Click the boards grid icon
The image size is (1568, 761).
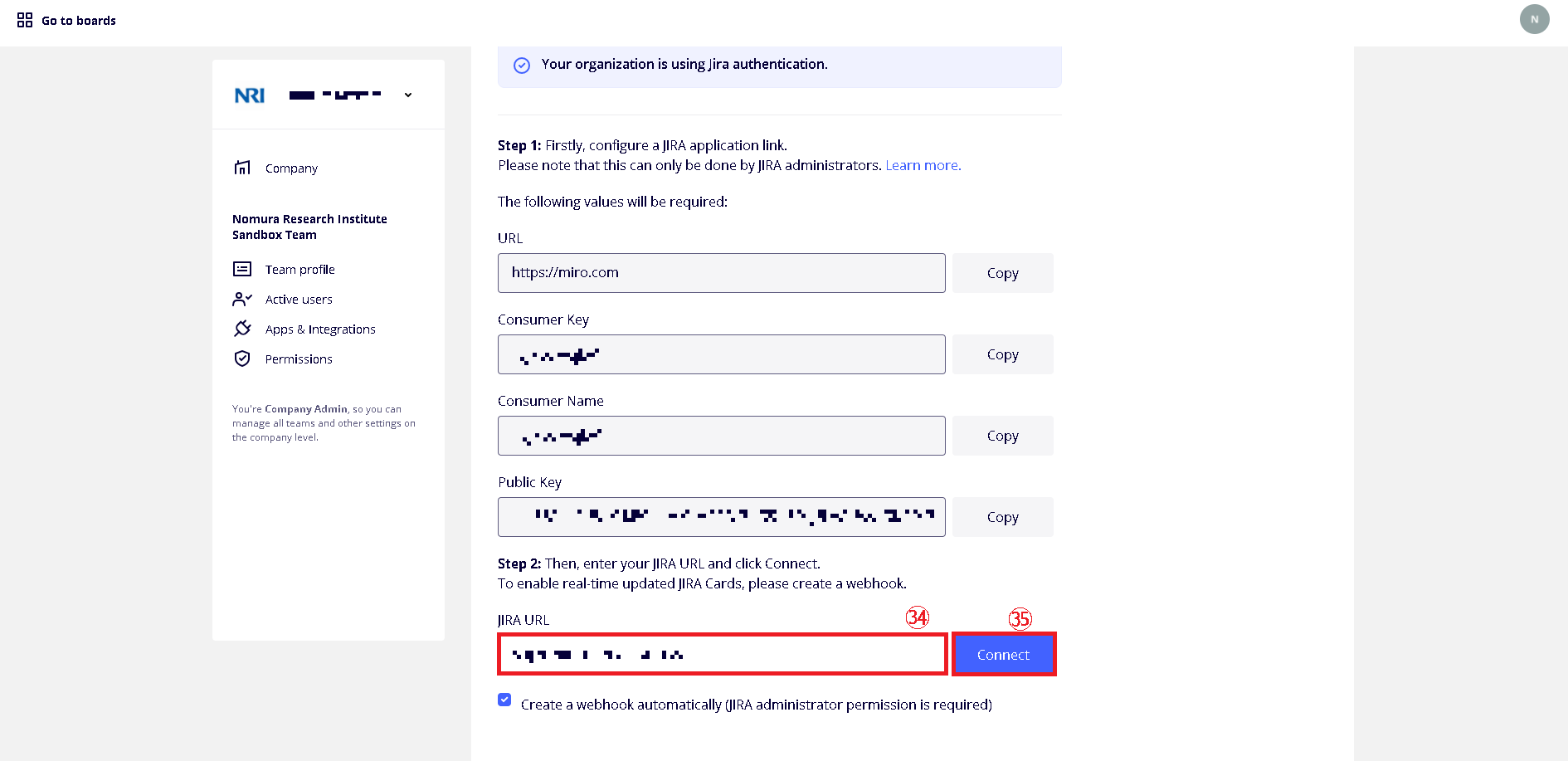[25, 20]
